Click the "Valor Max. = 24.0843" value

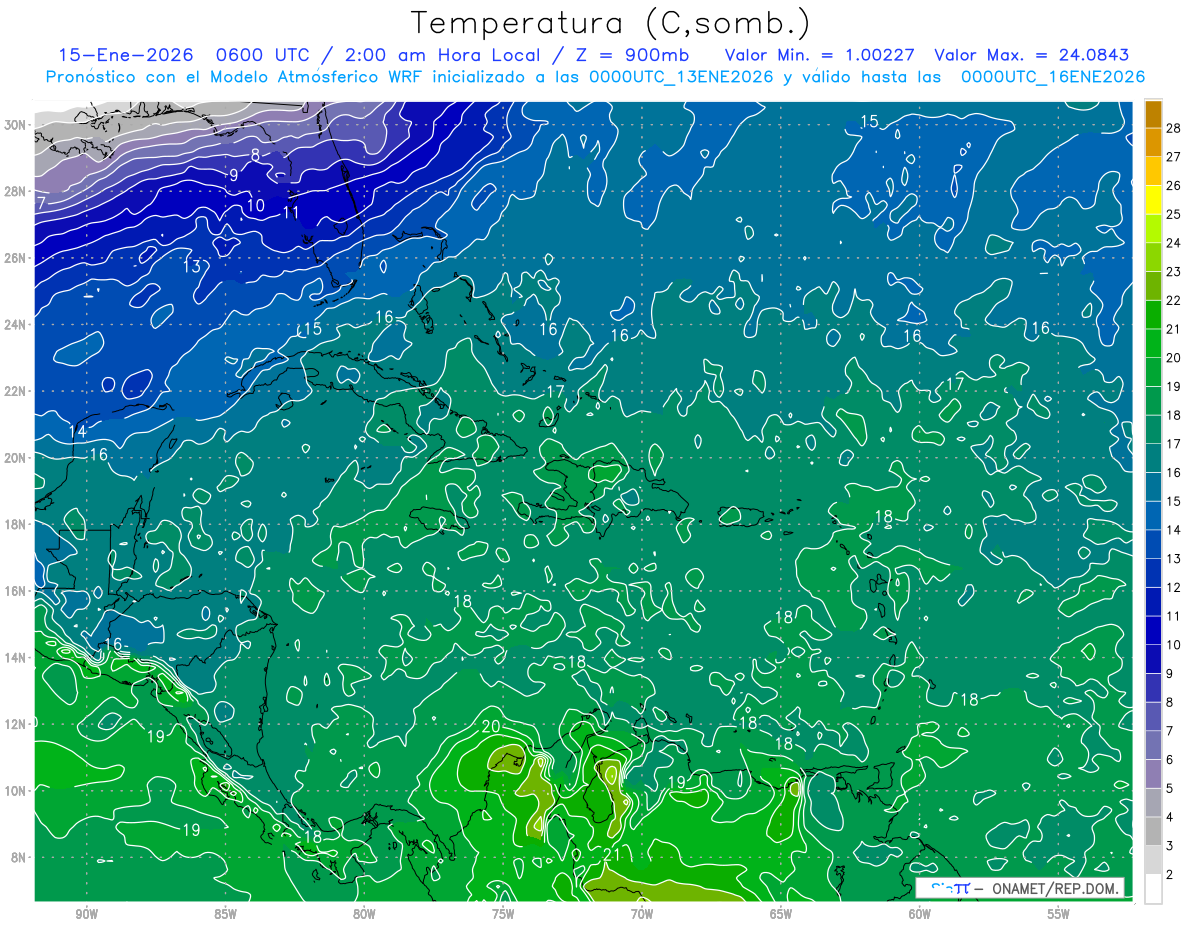click(1031, 56)
